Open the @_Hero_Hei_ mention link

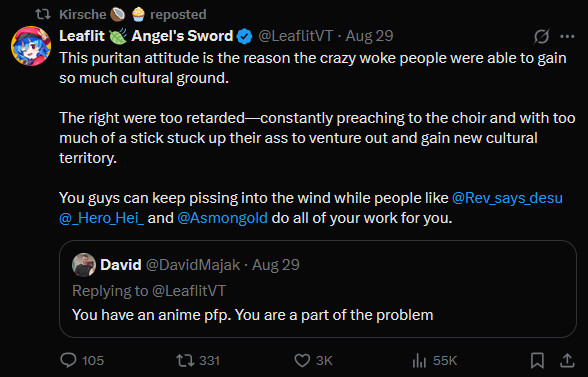coord(102,218)
